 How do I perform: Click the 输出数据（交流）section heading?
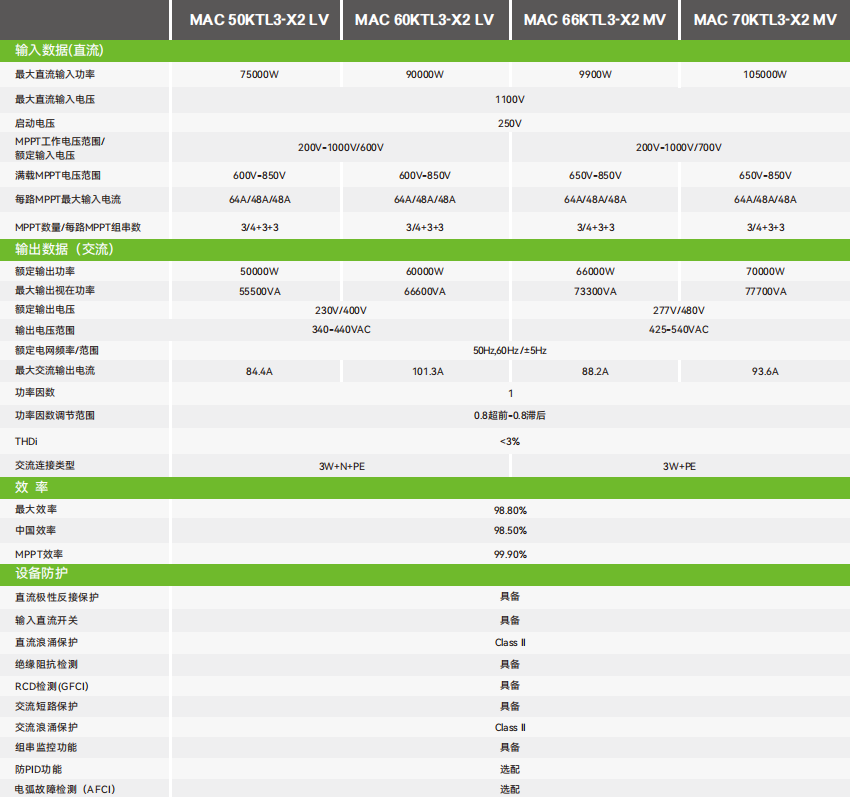tap(64, 249)
